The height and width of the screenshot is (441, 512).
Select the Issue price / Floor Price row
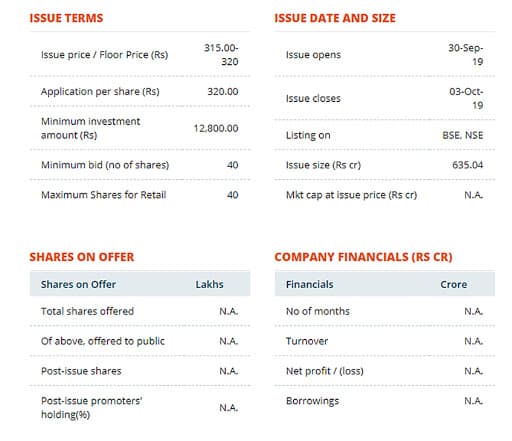tap(140, 55)
